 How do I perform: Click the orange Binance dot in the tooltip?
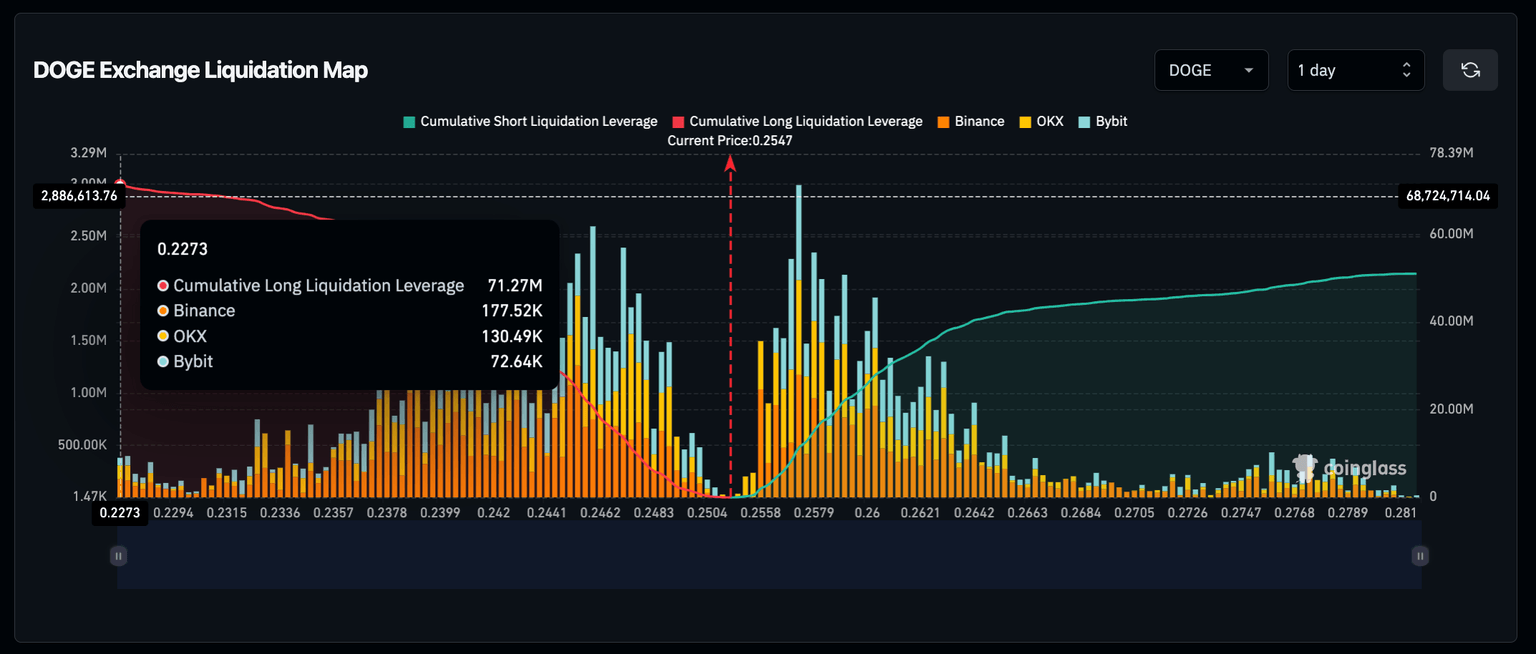coord(161,311)
